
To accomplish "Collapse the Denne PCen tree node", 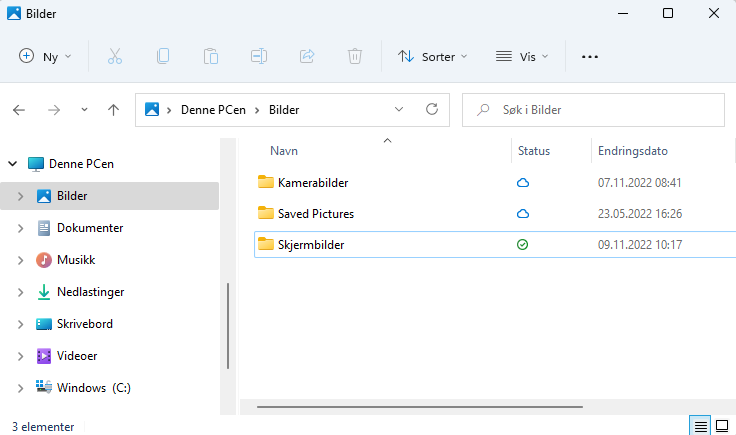I will [x=13, y=164].
